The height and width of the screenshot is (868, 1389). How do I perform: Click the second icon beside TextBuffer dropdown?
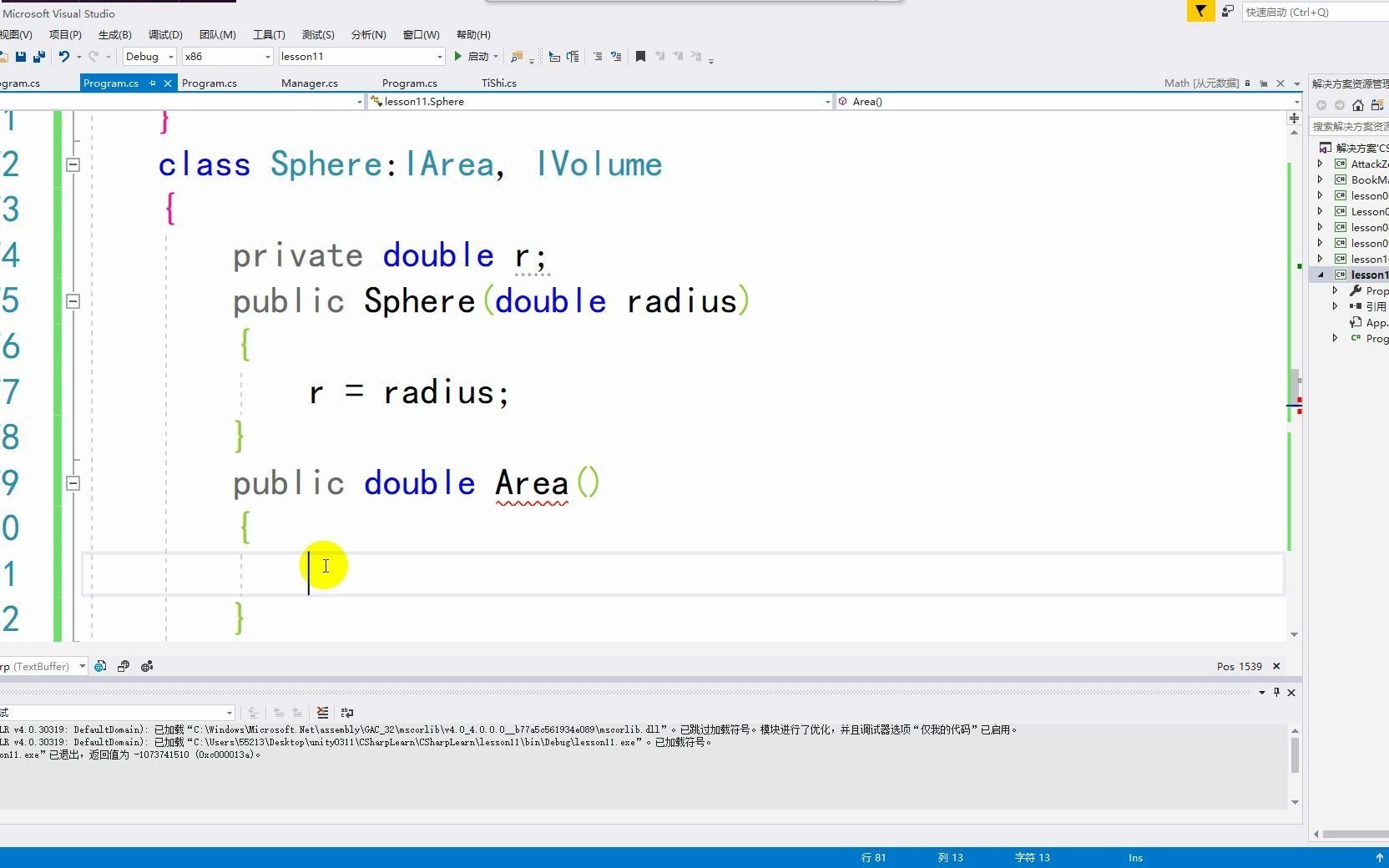point(124,666)
